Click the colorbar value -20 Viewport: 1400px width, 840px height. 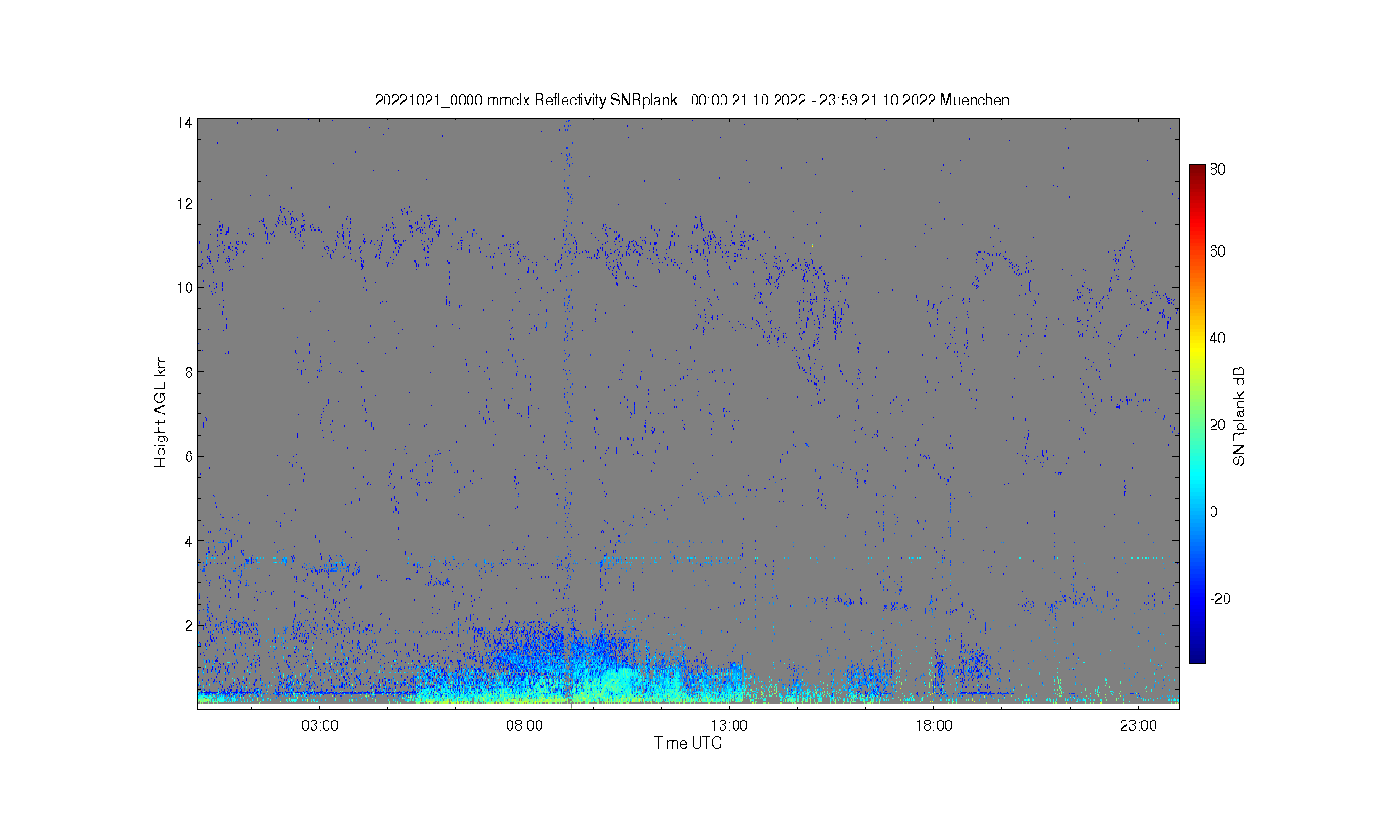click(1220, 598)
